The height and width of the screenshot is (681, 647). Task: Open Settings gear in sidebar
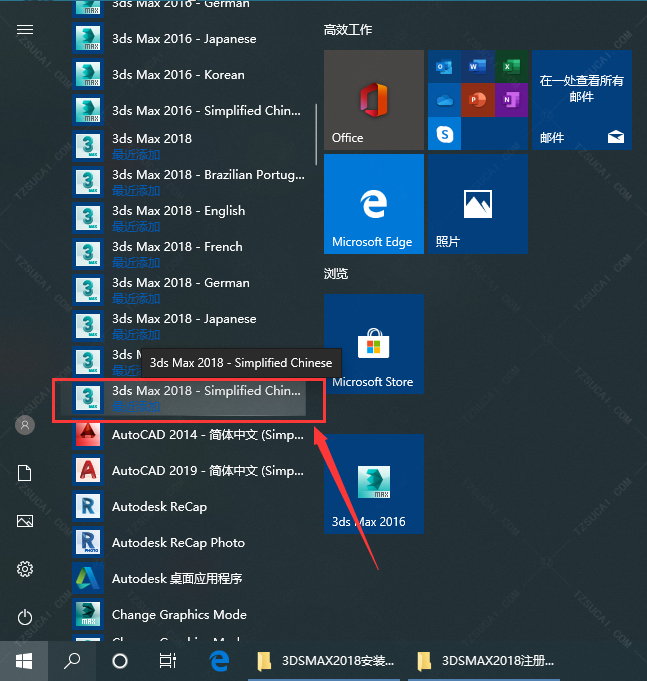(x=25, y=569)
